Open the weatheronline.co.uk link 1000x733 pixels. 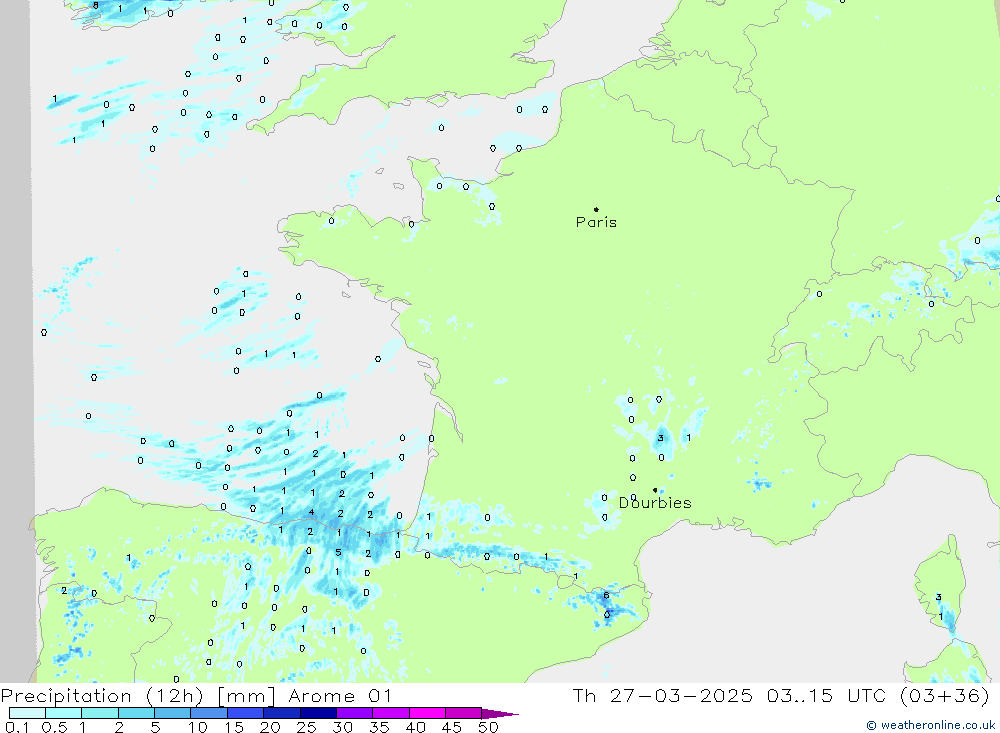(x=930, y=725)
